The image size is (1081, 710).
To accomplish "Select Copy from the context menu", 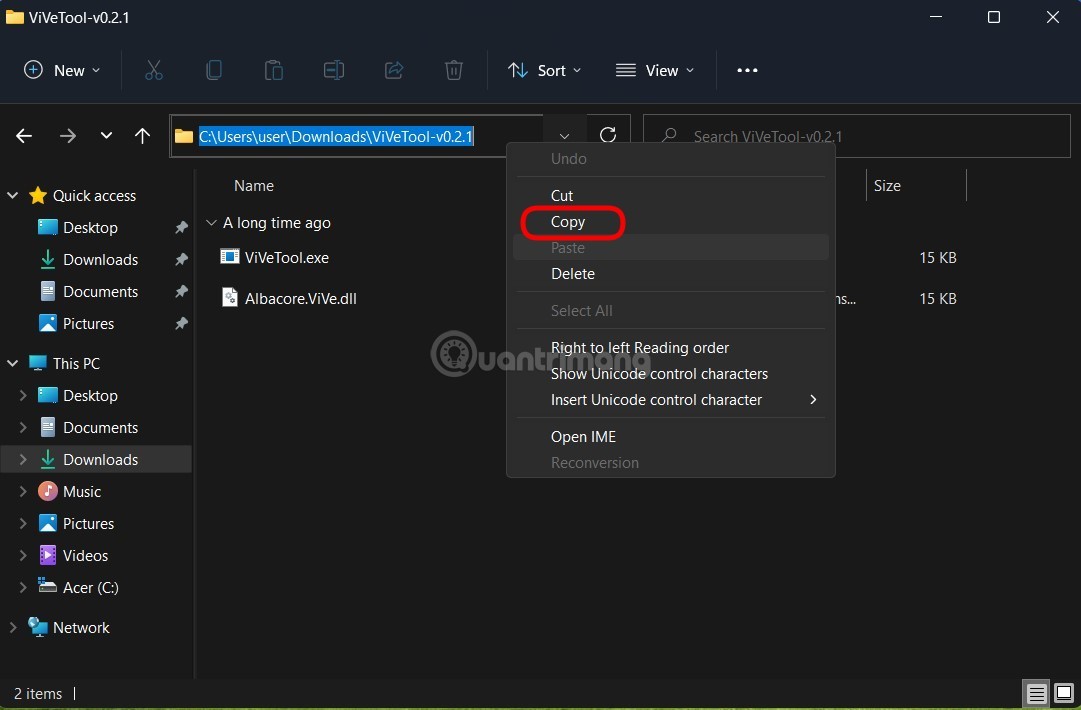I will pyautogui.click(x=568, y=222).
